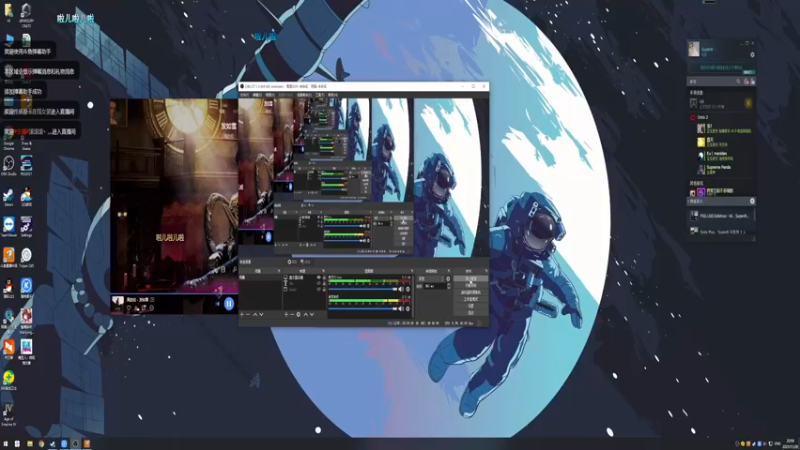Toggle visibility eye of first source

point(319,278)
